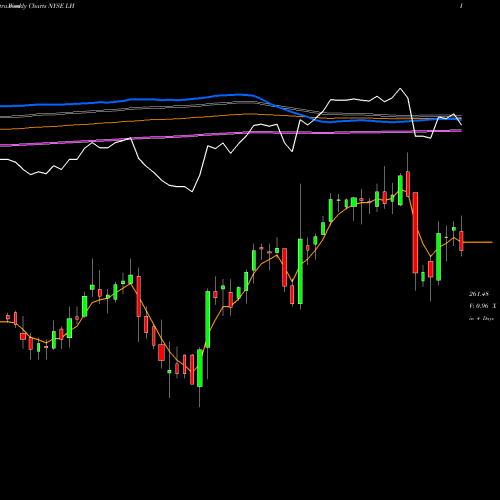Click the "V: 0.96 X" volume label
The width and height of the screenshot is (500, 500).
(x=482, y=306)
